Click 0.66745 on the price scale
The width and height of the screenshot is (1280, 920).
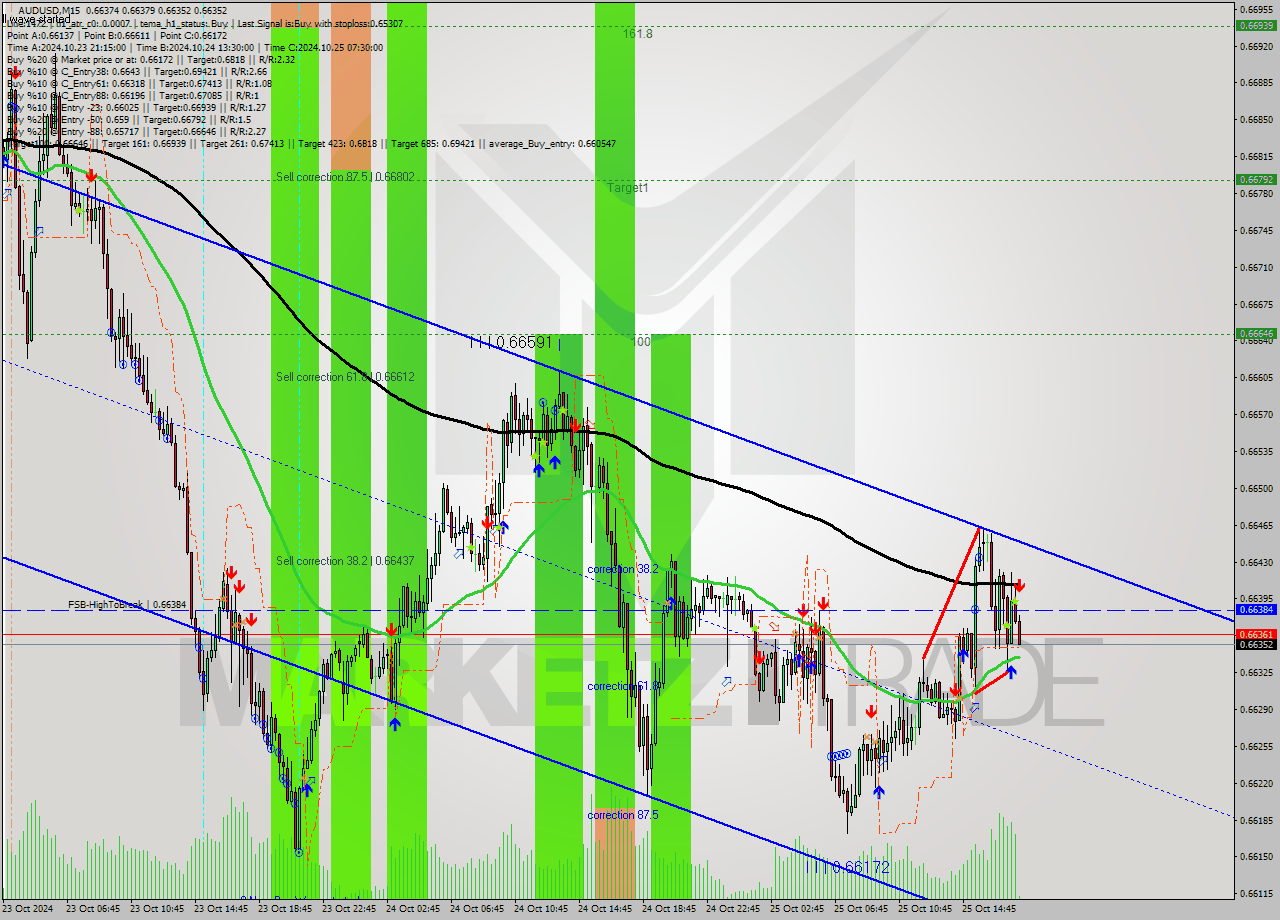pos(1255,230)
